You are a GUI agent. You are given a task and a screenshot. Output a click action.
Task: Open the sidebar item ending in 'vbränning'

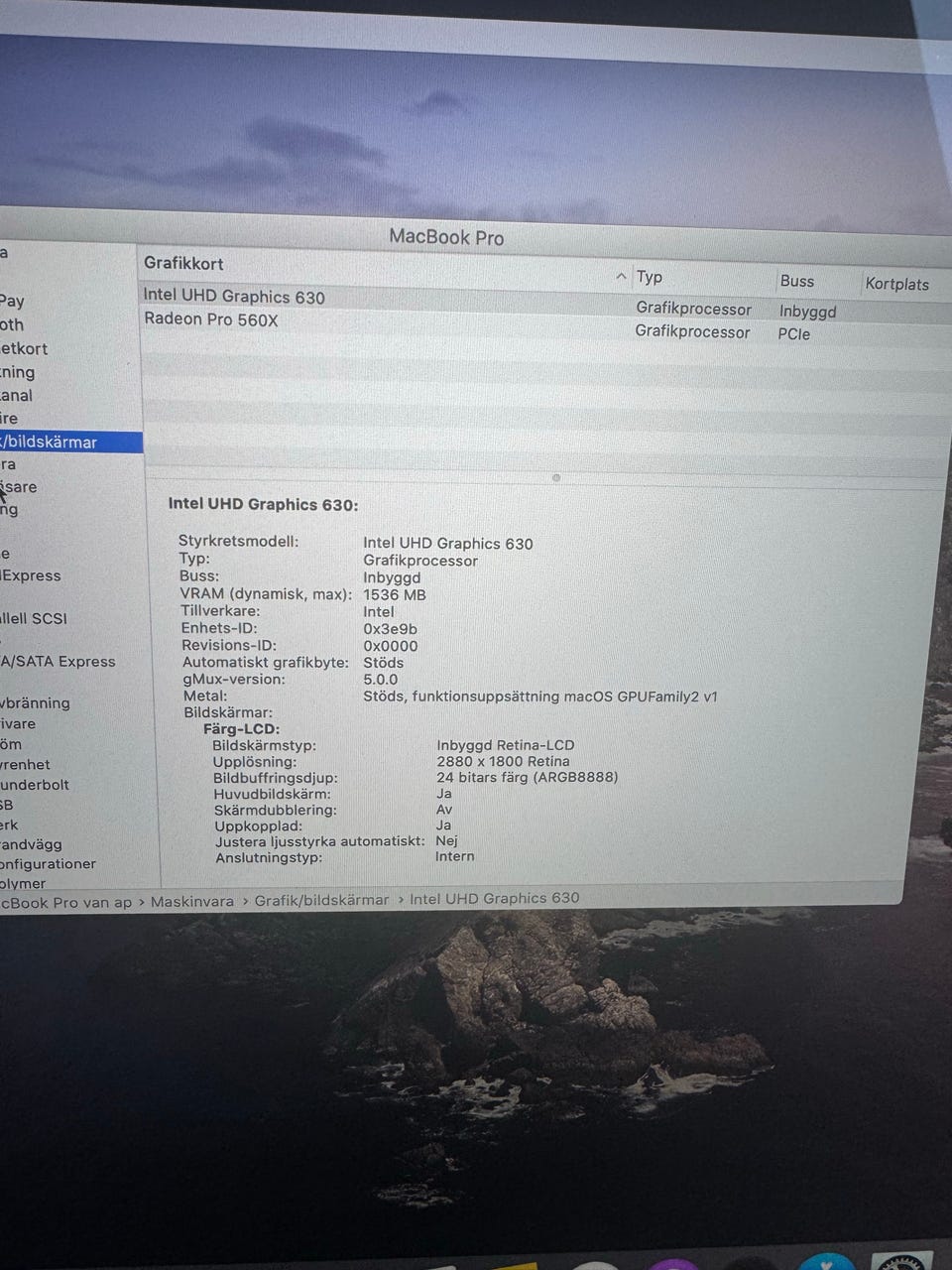pyautogui.click(x=35, y=702)
